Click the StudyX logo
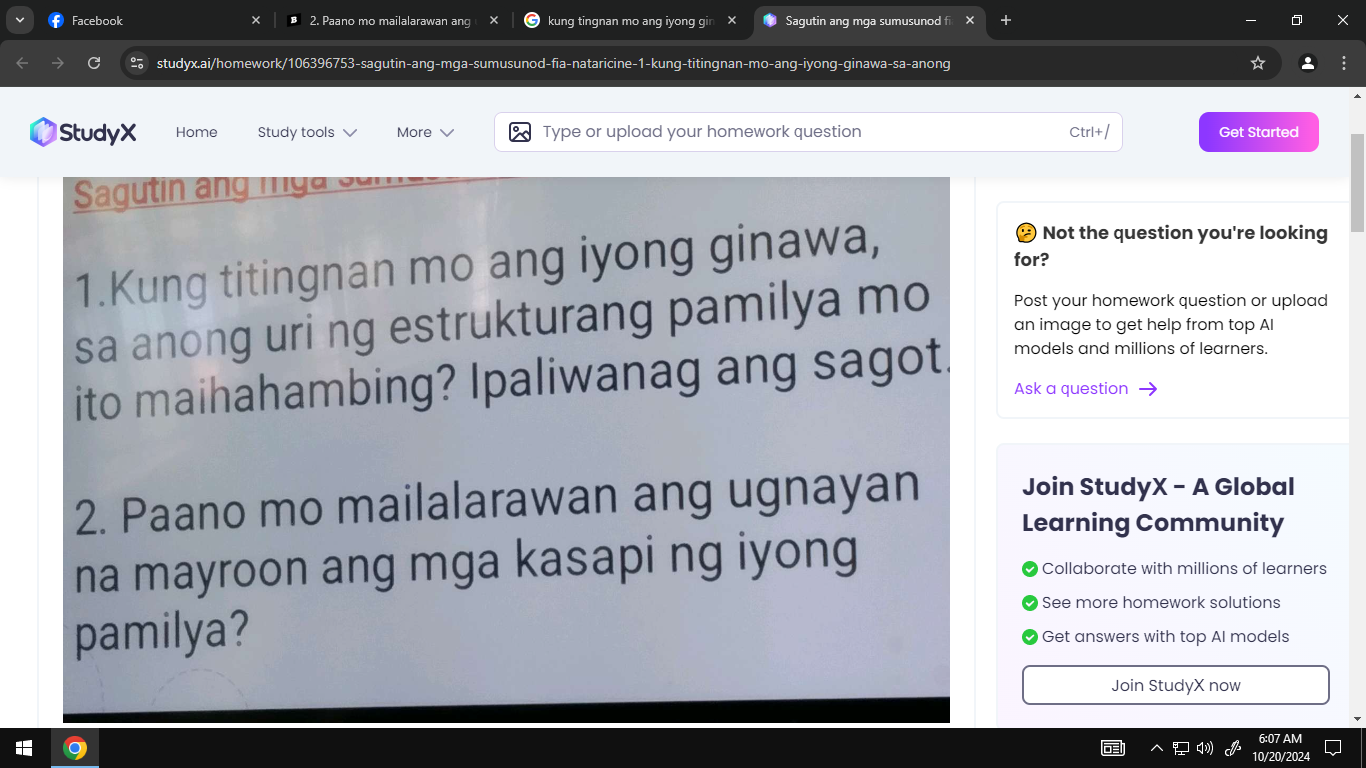This screenshot has height=768, width=1366. tap(82, 132)
